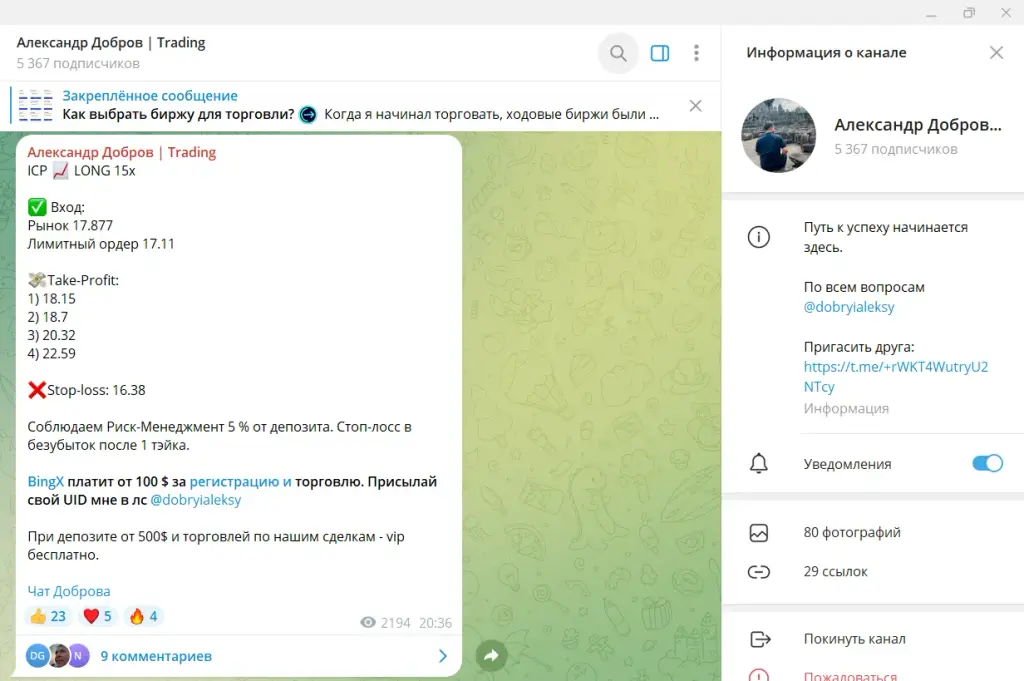
Task: Open the channel title in chat header
Action: (x=110, y=42)
